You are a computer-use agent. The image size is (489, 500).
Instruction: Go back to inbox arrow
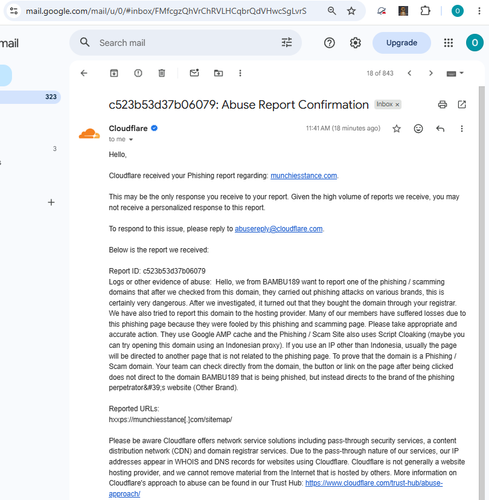[84, 73]
